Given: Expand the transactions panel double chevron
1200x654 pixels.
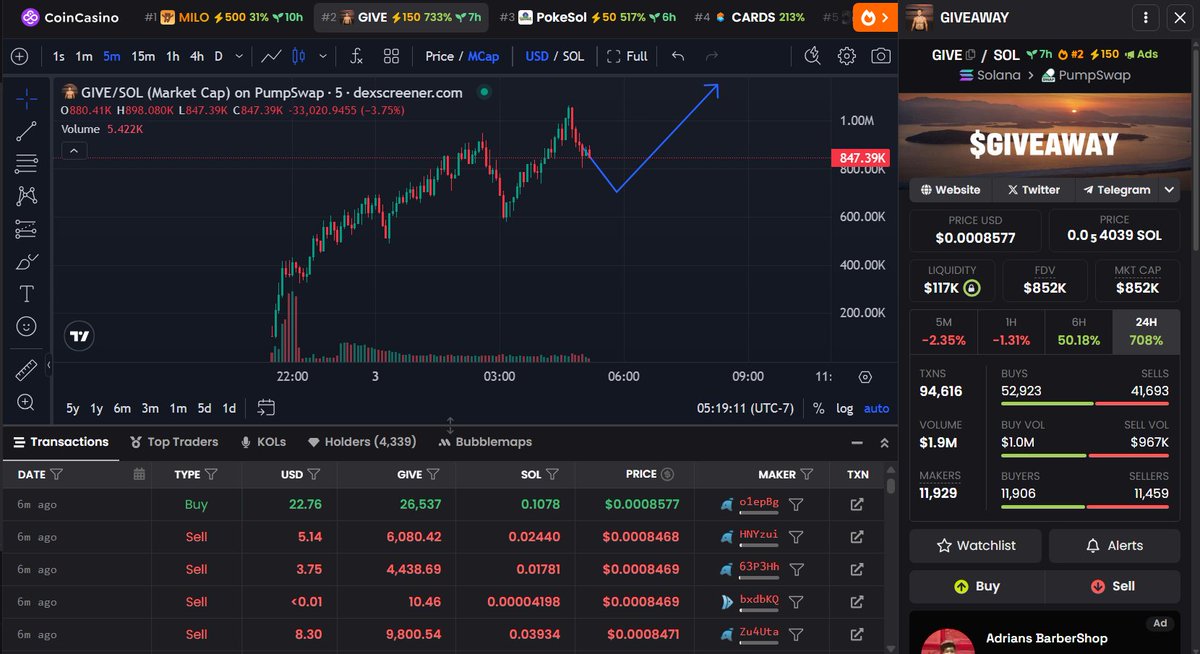Looking at the screenshot, I should tap(884, 442).
